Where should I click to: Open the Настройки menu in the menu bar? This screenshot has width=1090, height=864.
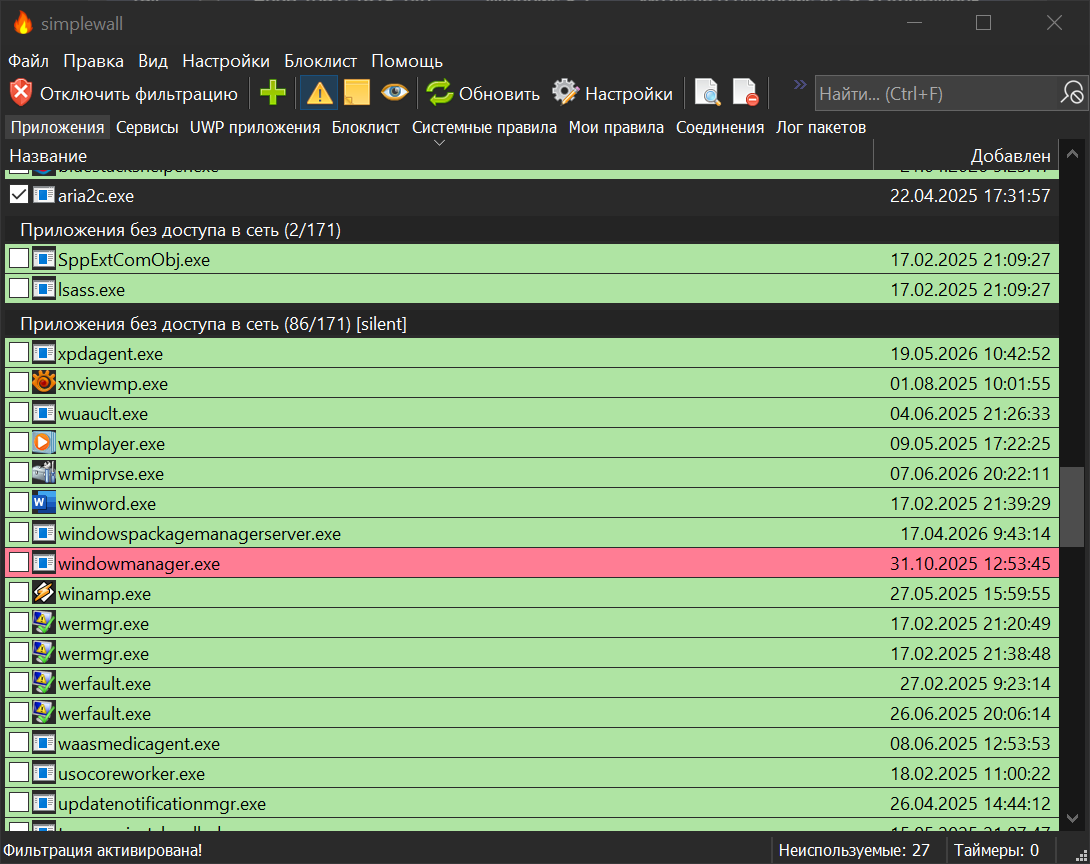coord(226,60)
